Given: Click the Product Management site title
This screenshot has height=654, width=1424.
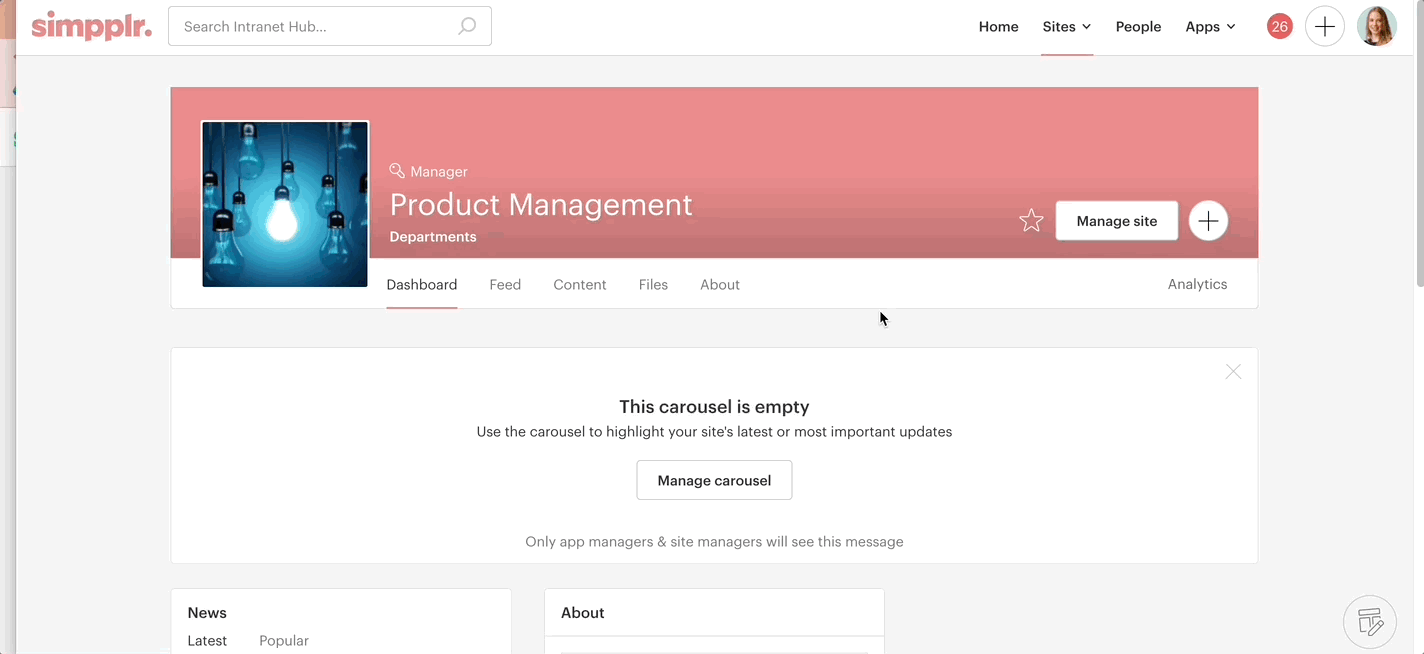Looking at the screenshot, I should (x=541, y=204).
